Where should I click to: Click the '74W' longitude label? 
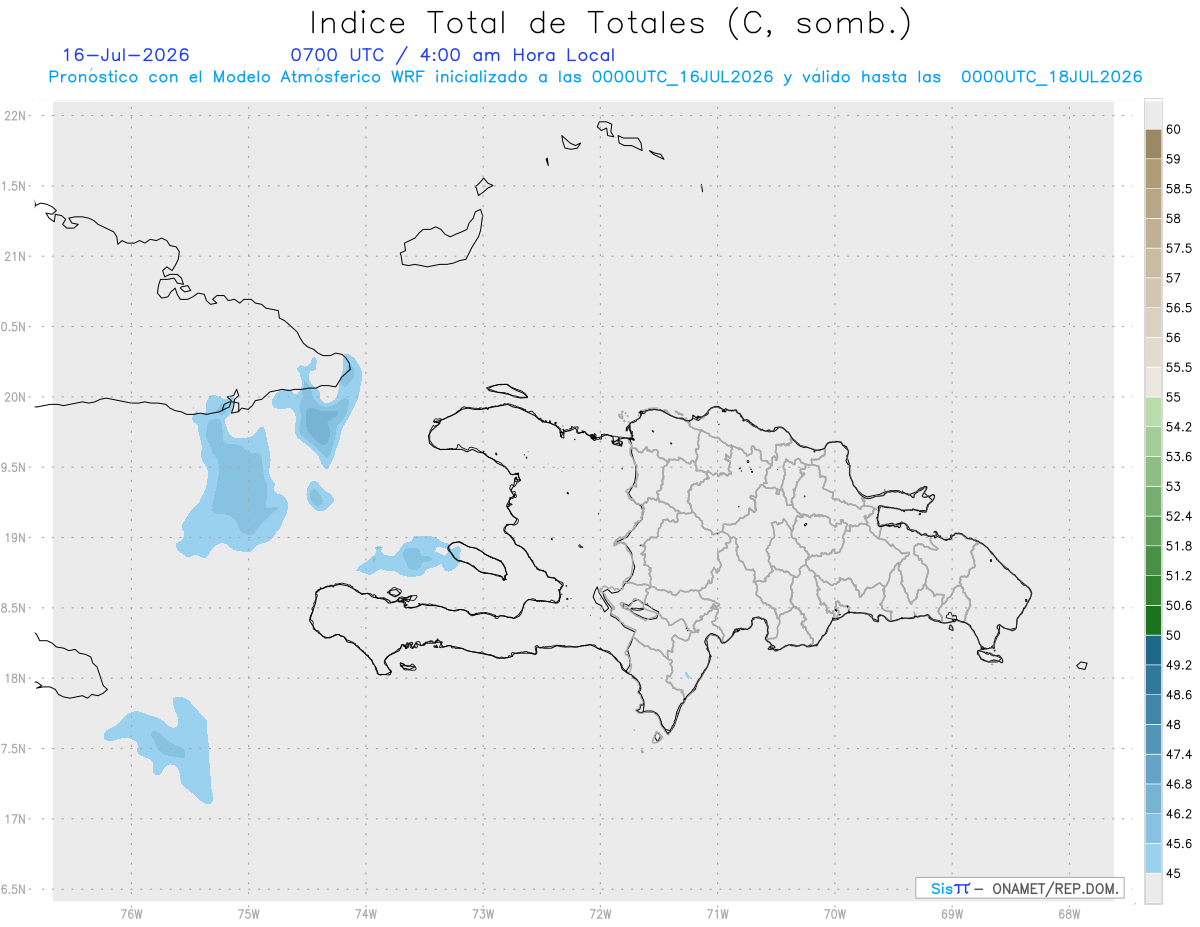pos(365,914)
